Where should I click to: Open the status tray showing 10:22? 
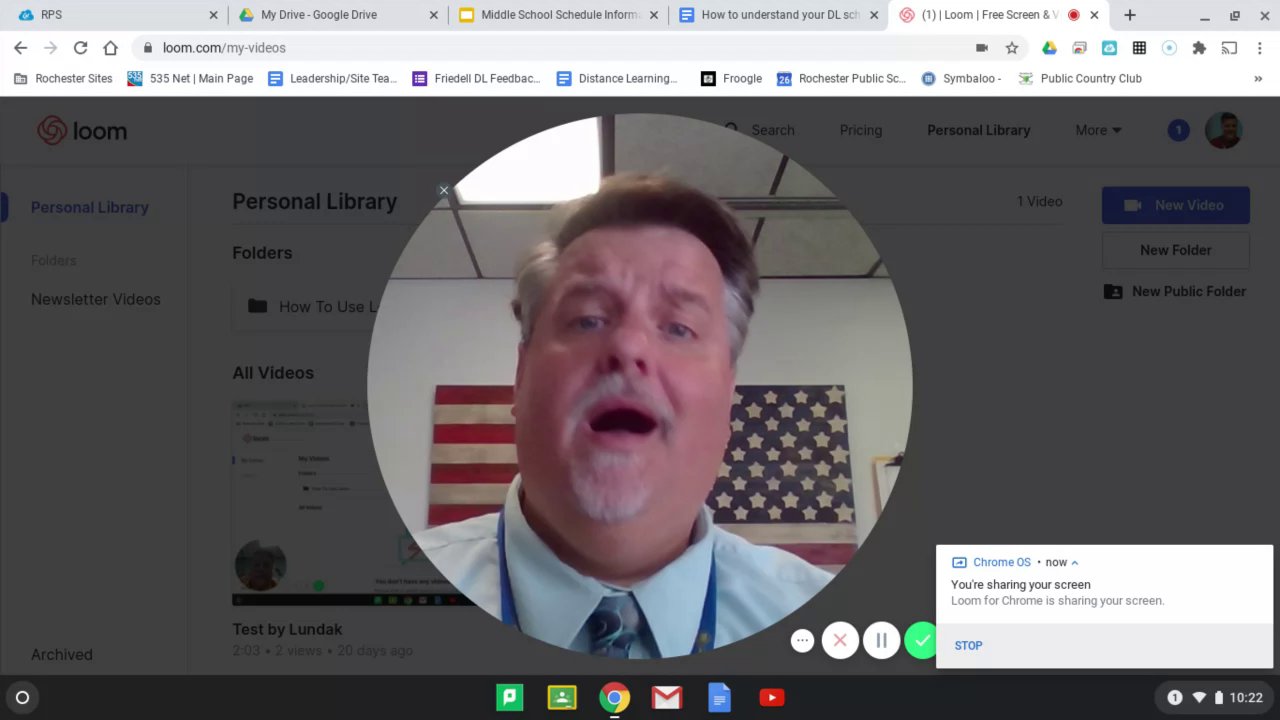1214,698
